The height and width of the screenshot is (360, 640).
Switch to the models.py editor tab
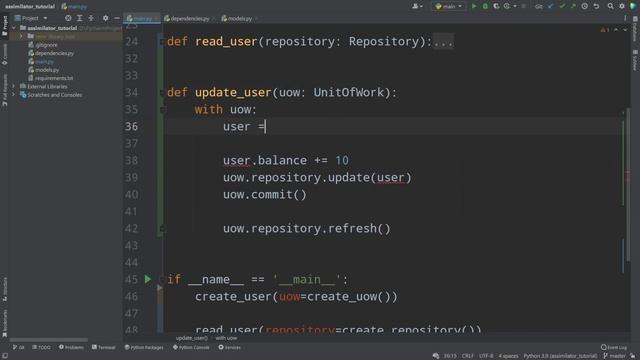(x=239, y=18)
